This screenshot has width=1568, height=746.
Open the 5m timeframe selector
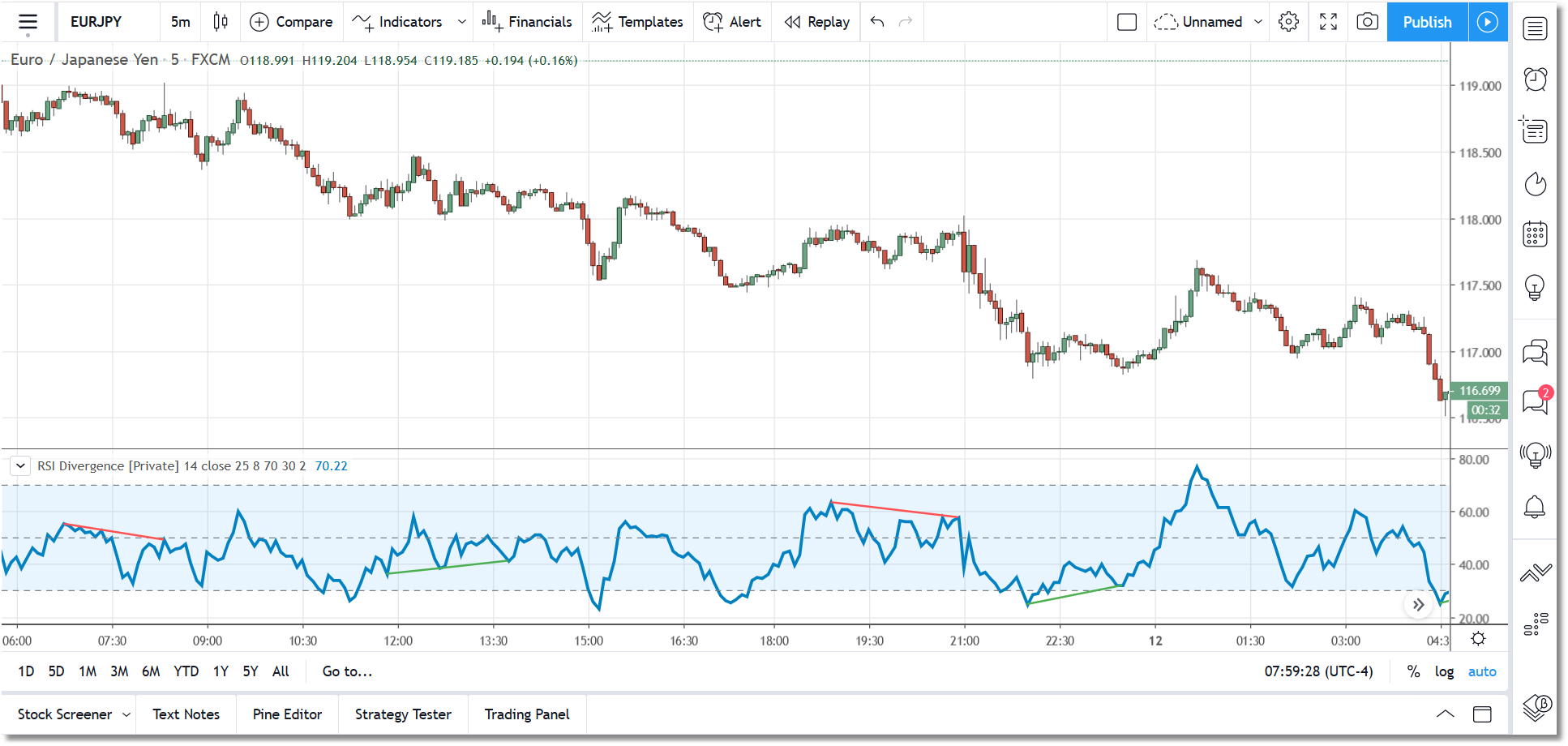[181, 22]
